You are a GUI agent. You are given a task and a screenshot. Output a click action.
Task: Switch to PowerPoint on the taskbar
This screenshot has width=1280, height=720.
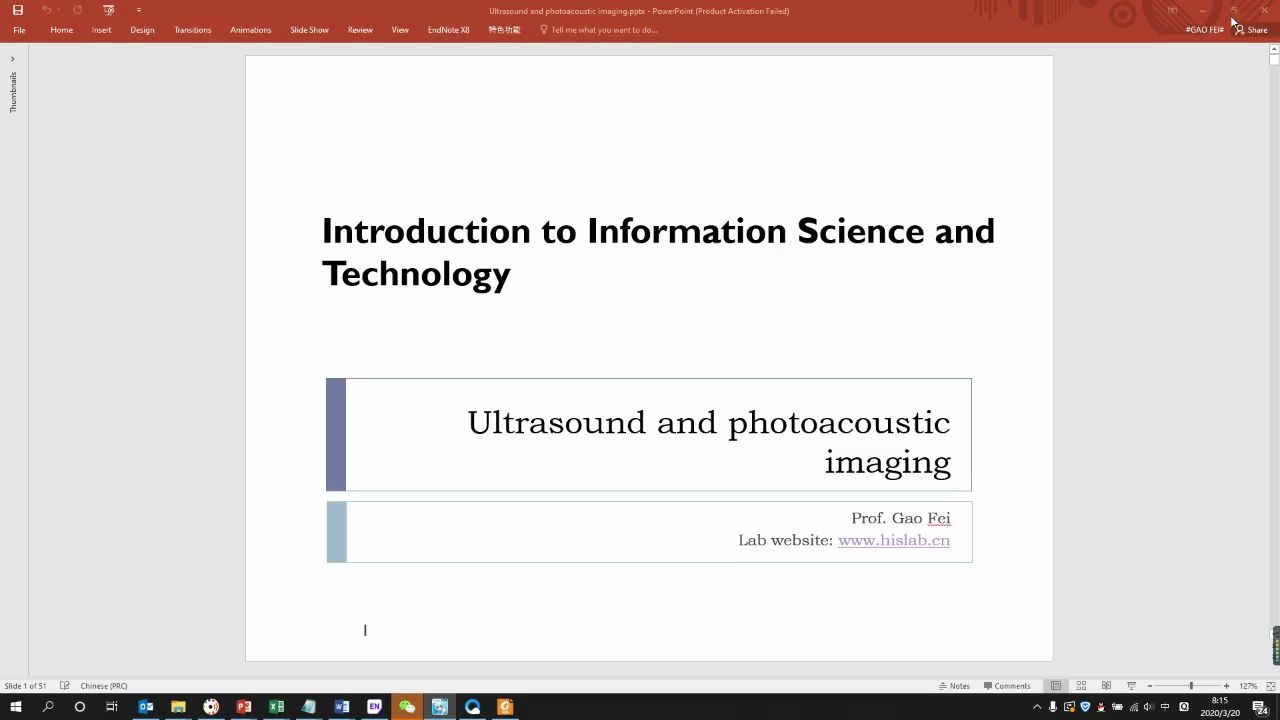243,707
